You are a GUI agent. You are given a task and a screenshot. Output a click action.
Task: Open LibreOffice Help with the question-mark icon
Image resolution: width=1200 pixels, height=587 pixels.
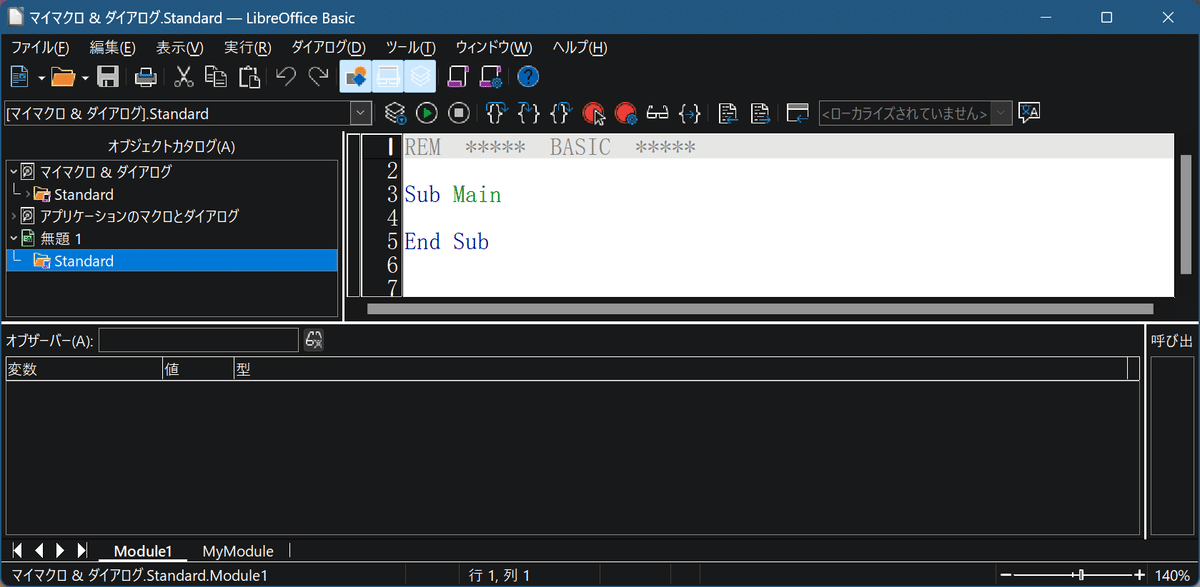coord(528,76)
